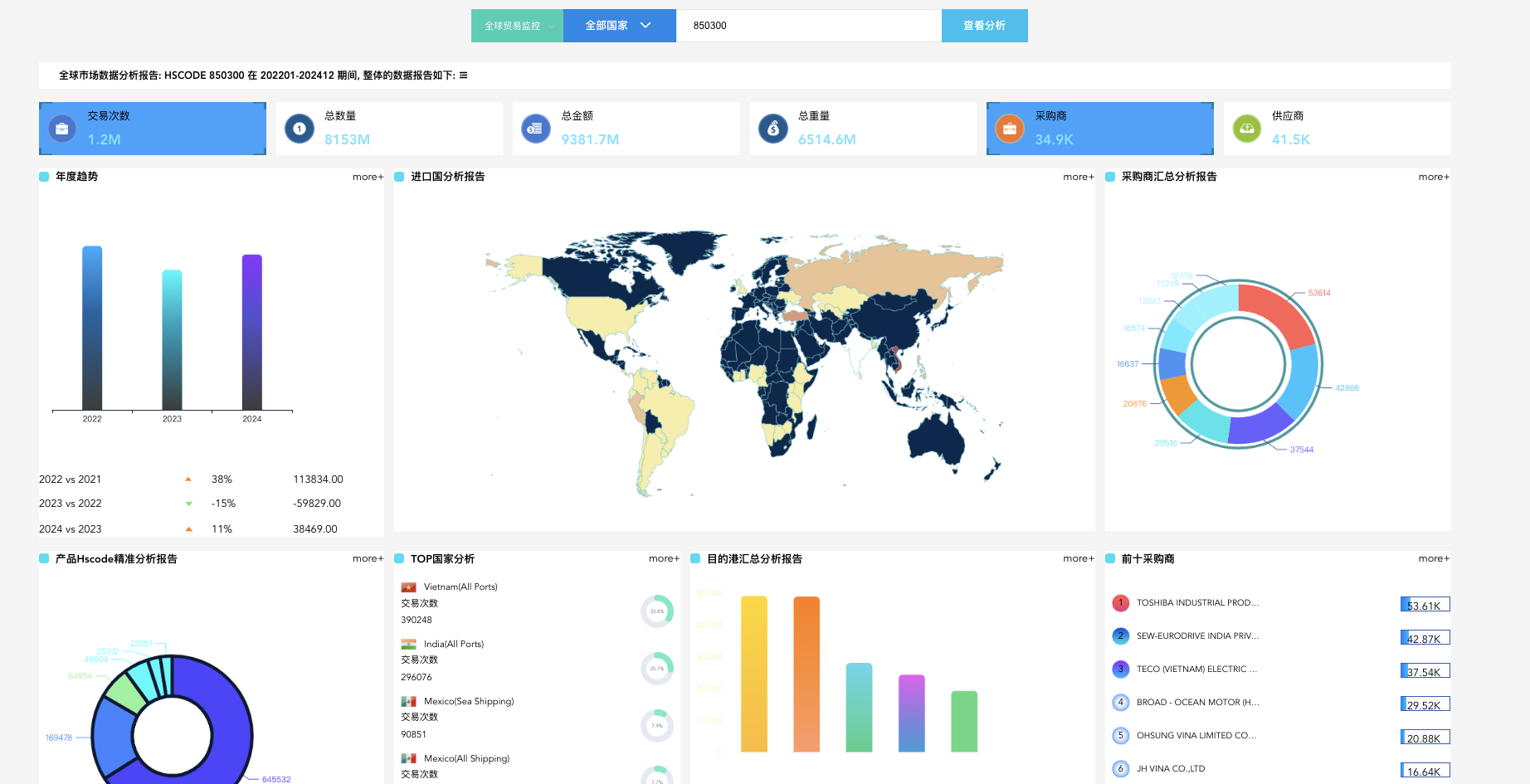Expand the 全球贸易监控 dropdown
The width and height of the screenshot is (1530, 784).
tap(517, 26)
